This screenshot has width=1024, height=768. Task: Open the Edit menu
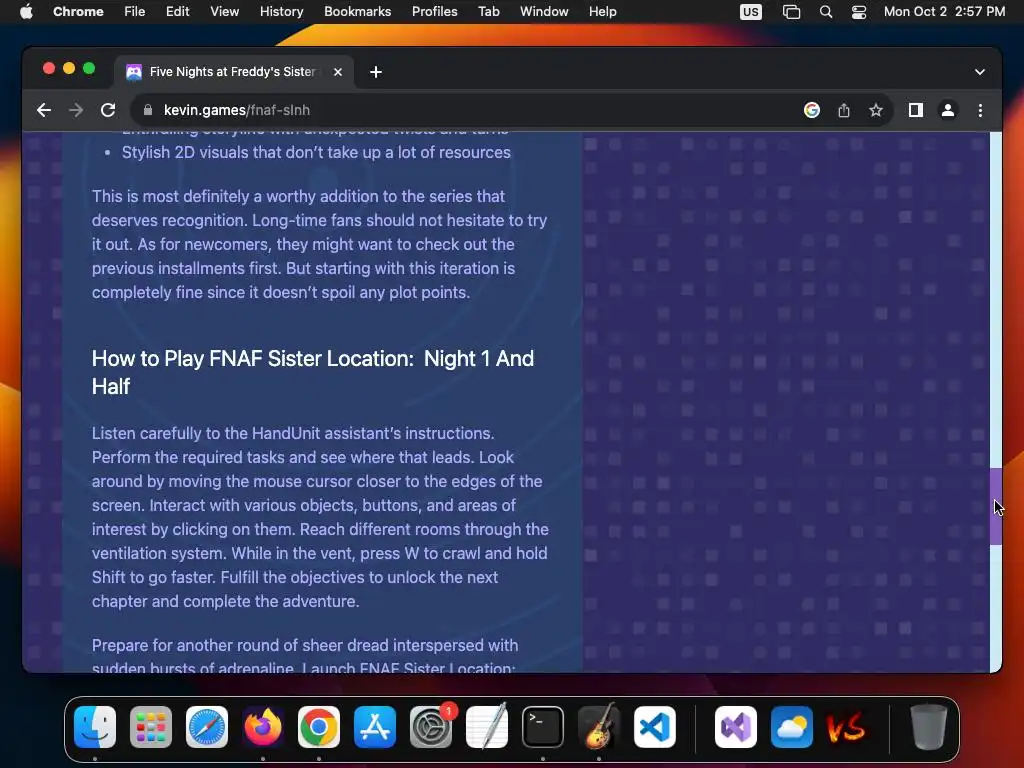click(x=177, y=12)
